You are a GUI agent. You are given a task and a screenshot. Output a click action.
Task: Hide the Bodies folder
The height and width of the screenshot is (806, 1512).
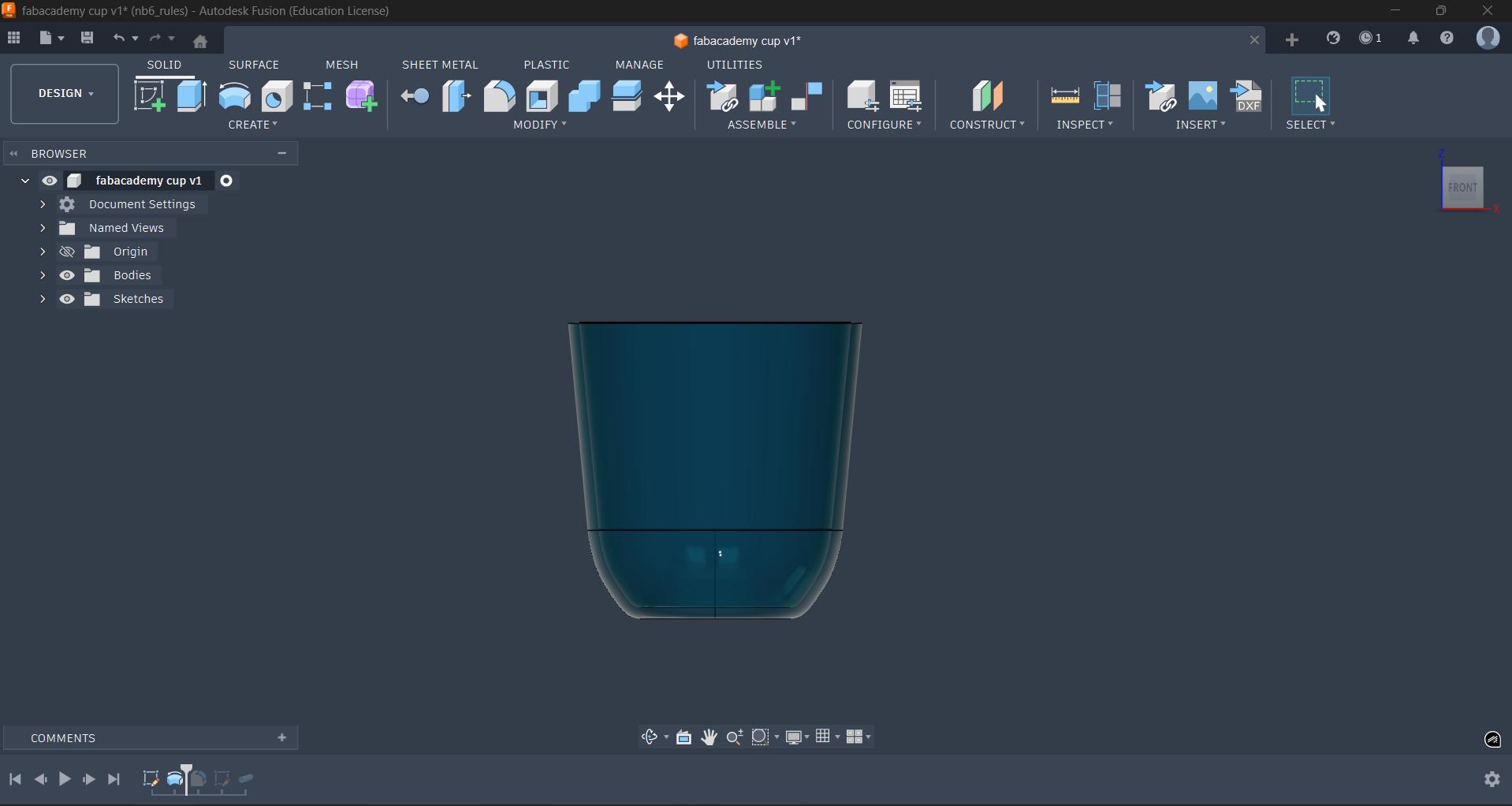pos(68,275)
